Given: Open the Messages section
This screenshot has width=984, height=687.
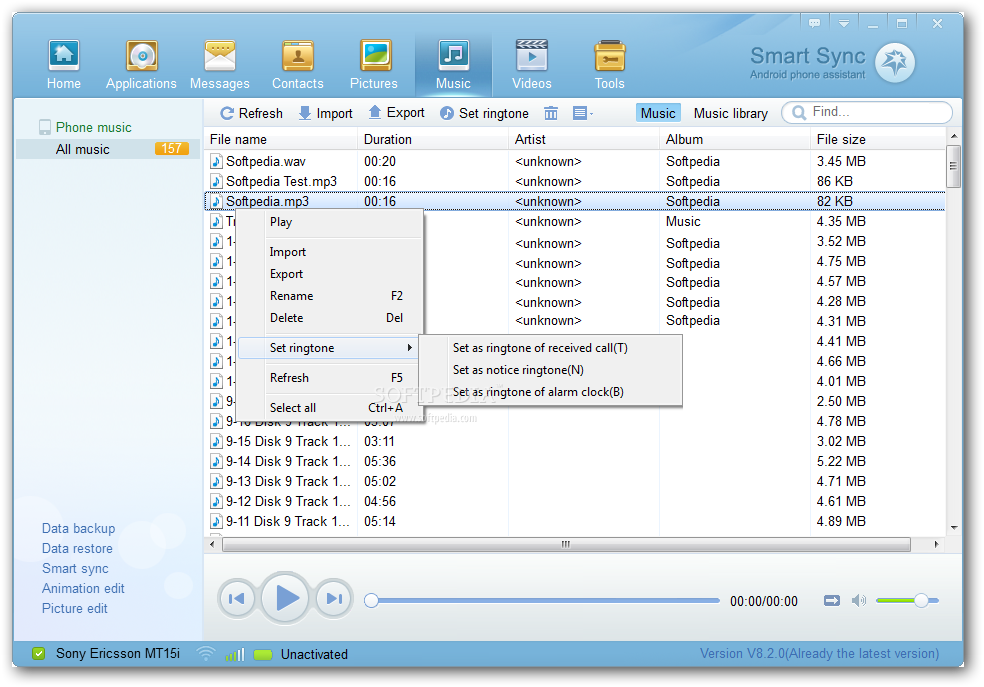Looking at the screenshot, I should (220, 65).
